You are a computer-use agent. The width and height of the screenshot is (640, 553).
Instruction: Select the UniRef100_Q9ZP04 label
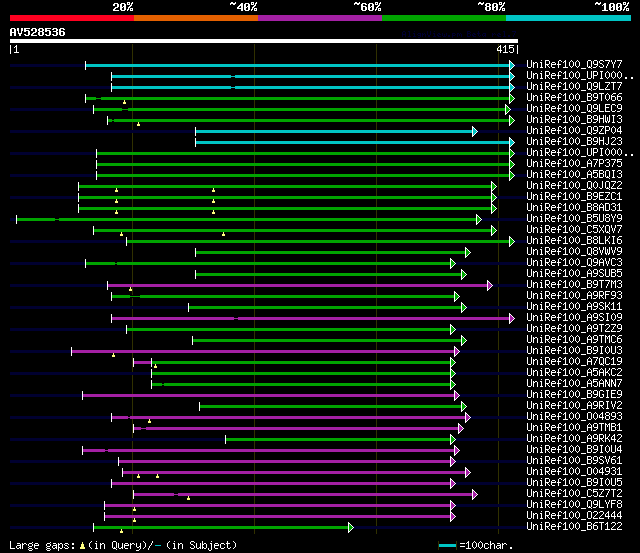pyautogui.click(x=574, y=131)
